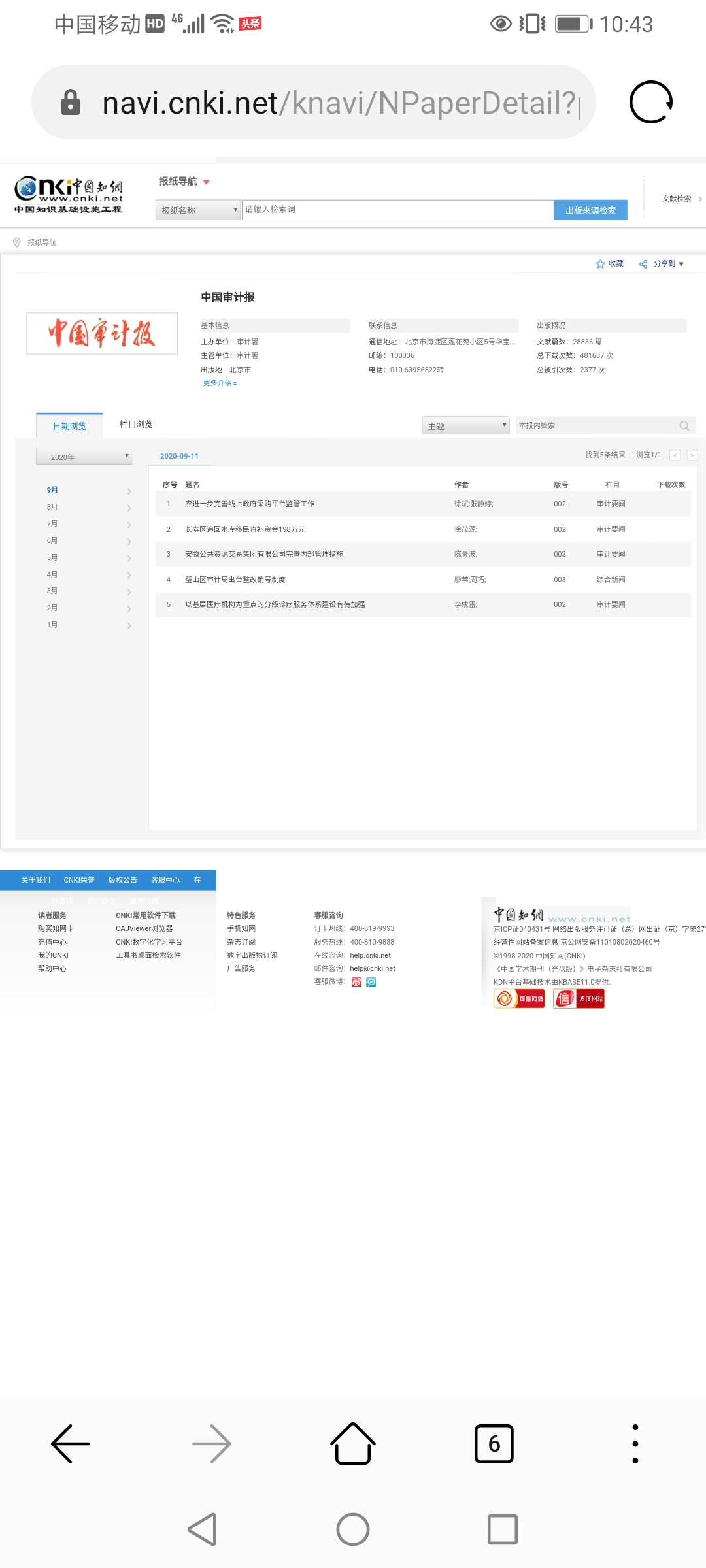706x1568 pixels.
Task: Open the browser three-dot menu
Action: 635,1443
